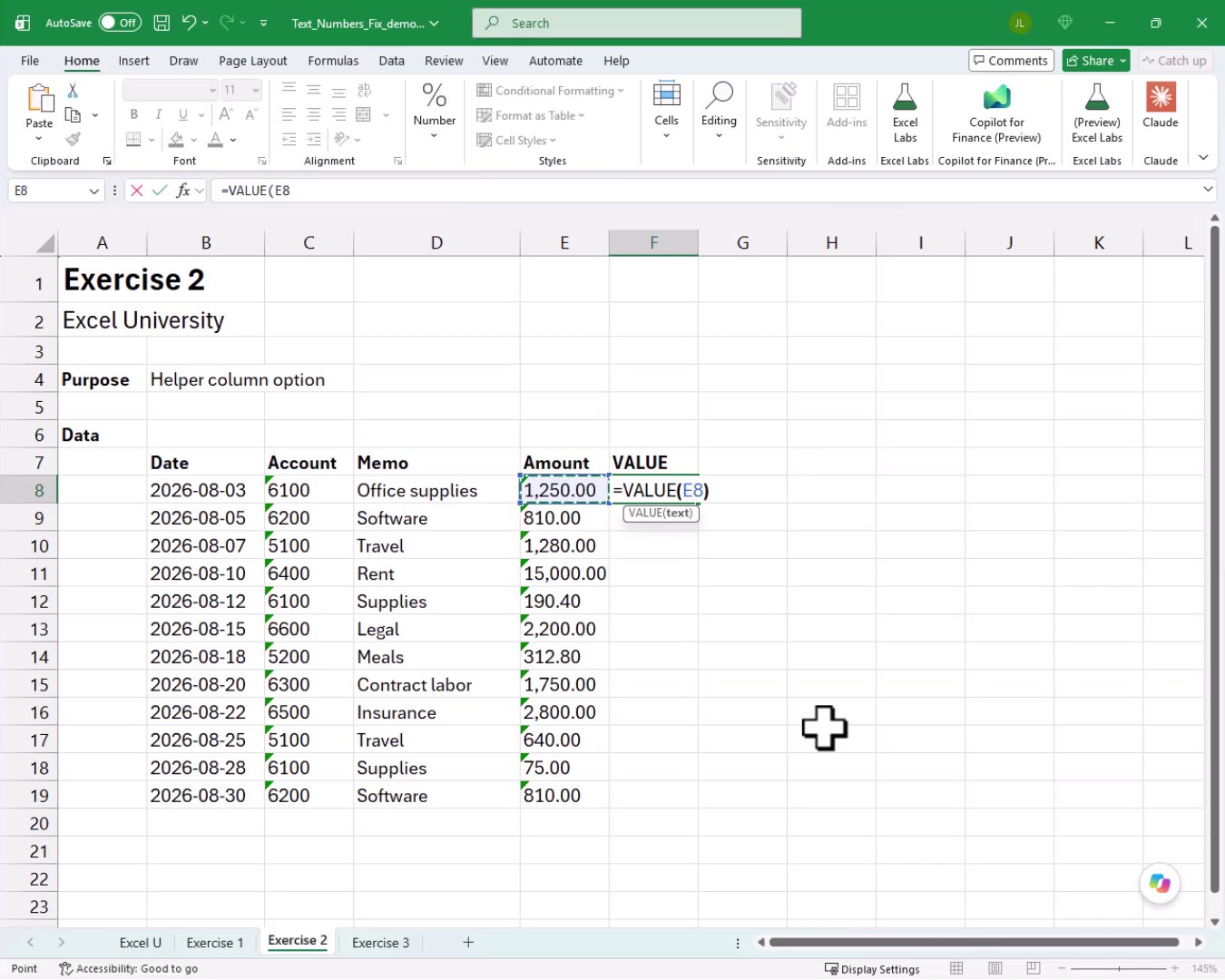Click the Search box in title bar

pos(636,23)
